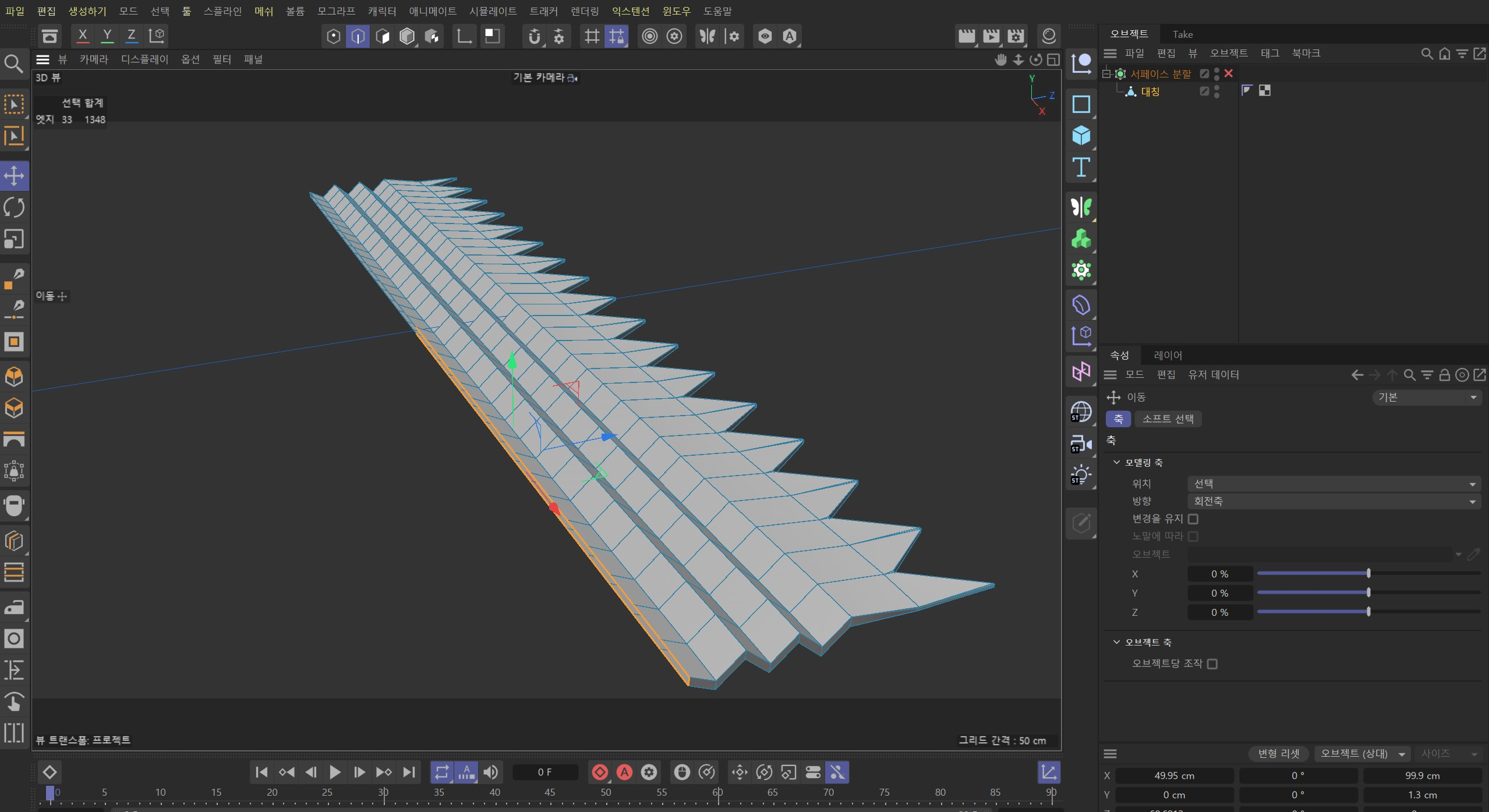Click the Rectangle spline icon in palette

coord(1081,104)
